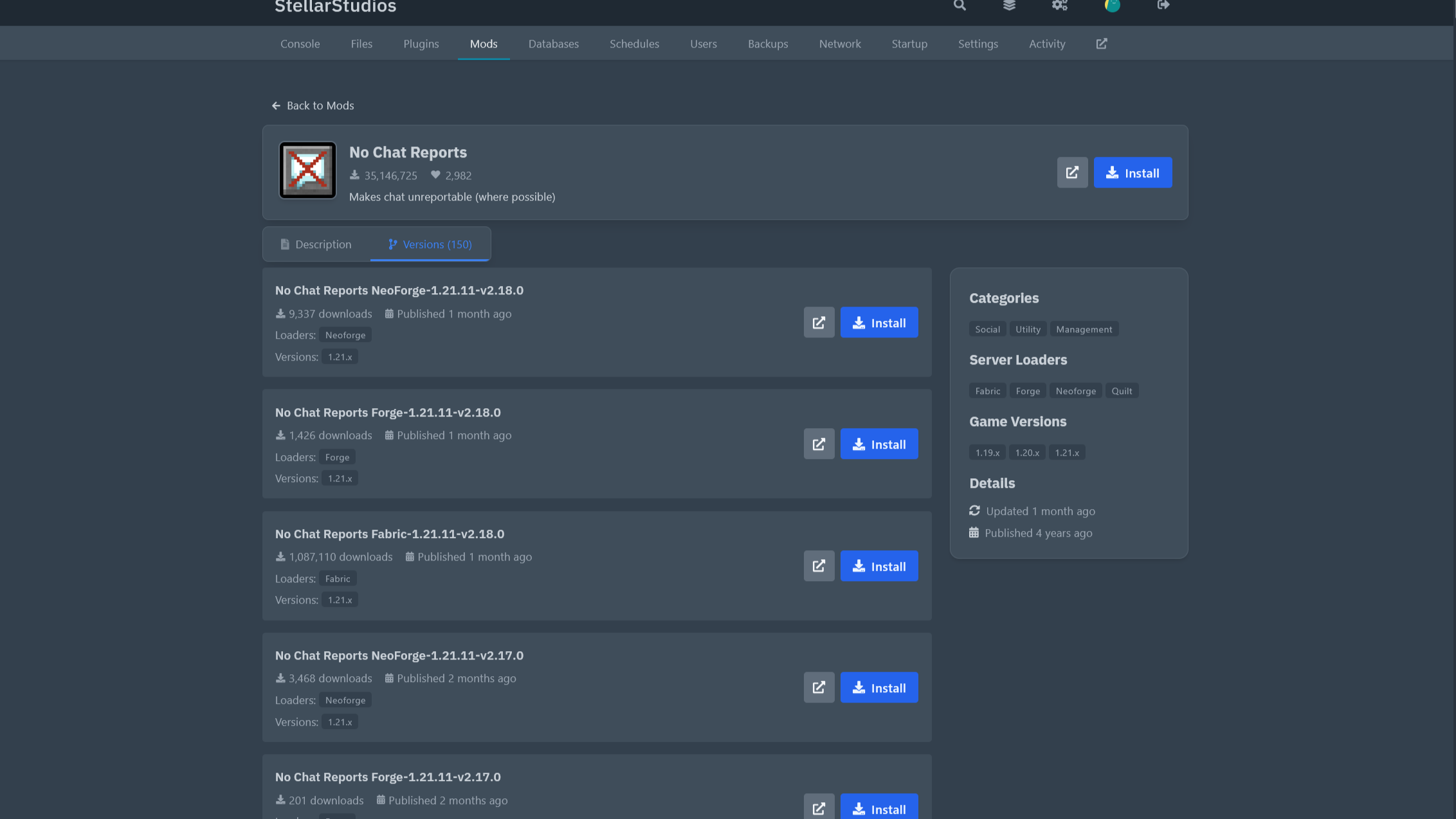Click the Back to Mods link
This screenshot has width=1456, height=819.
click(313, 105)
